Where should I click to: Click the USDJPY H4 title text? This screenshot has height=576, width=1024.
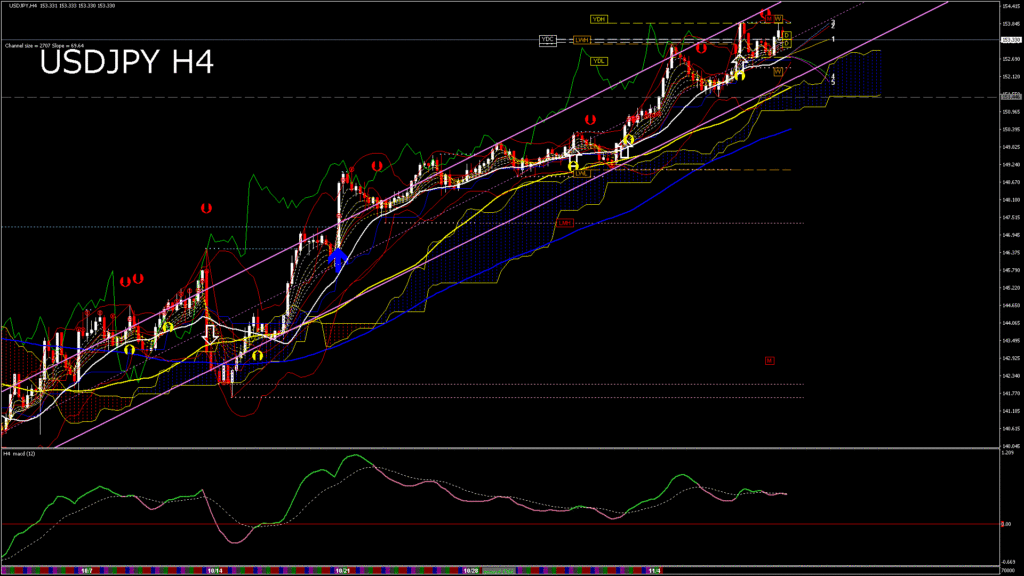tap(126, 64)
